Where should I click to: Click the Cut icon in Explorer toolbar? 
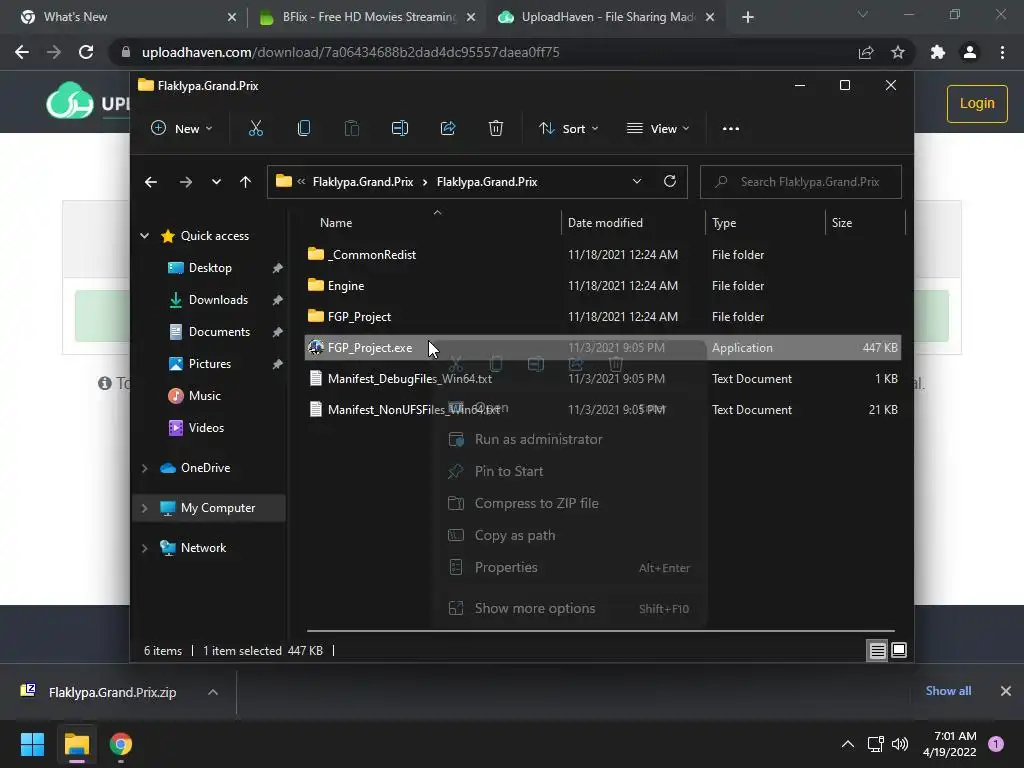[x=255, y=129]
